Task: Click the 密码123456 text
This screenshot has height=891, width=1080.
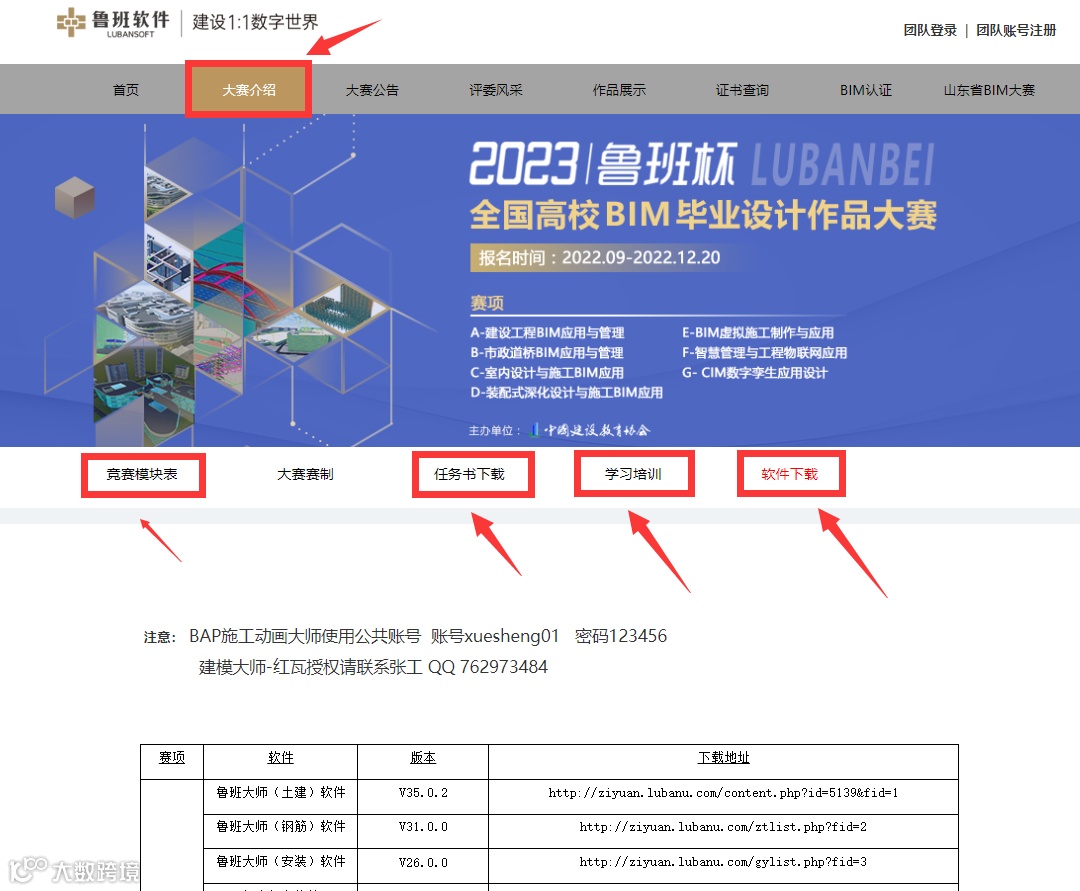Action: (621, 636)
